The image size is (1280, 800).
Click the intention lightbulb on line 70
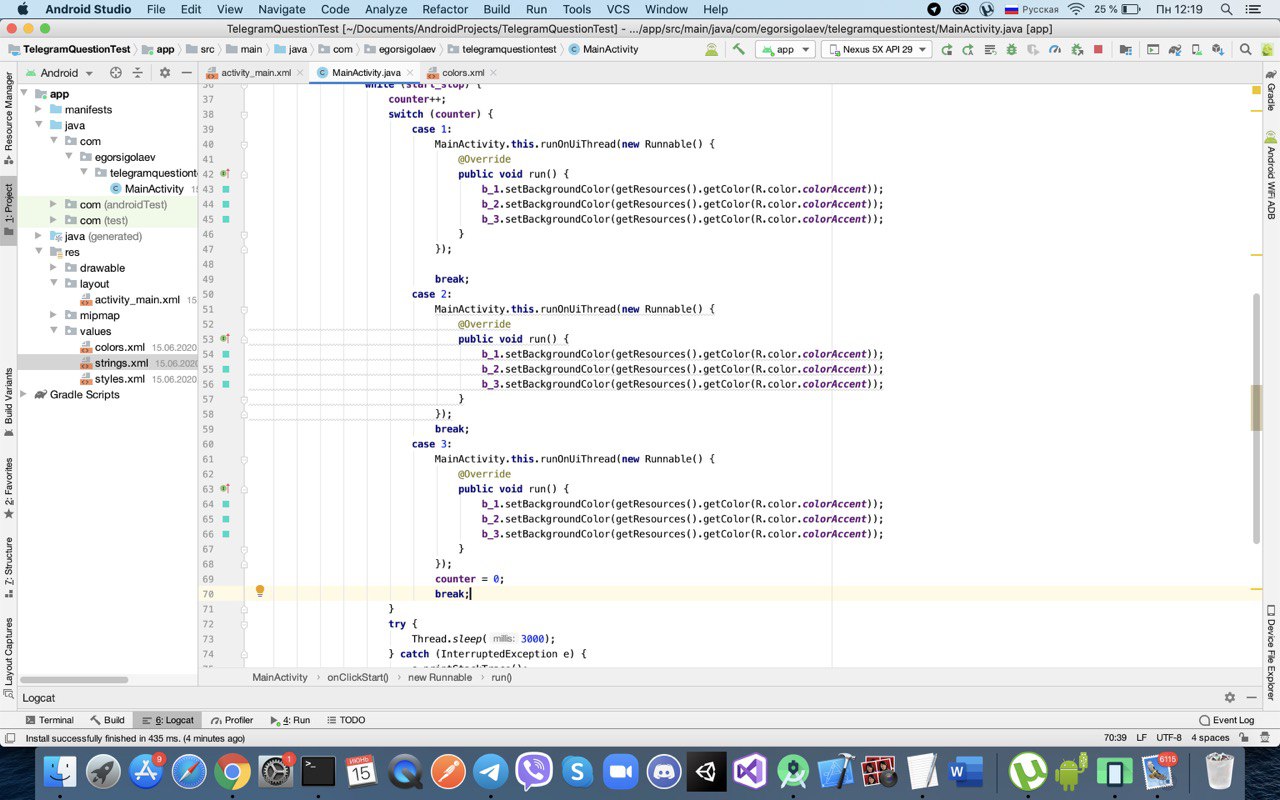tap(260, 592)
